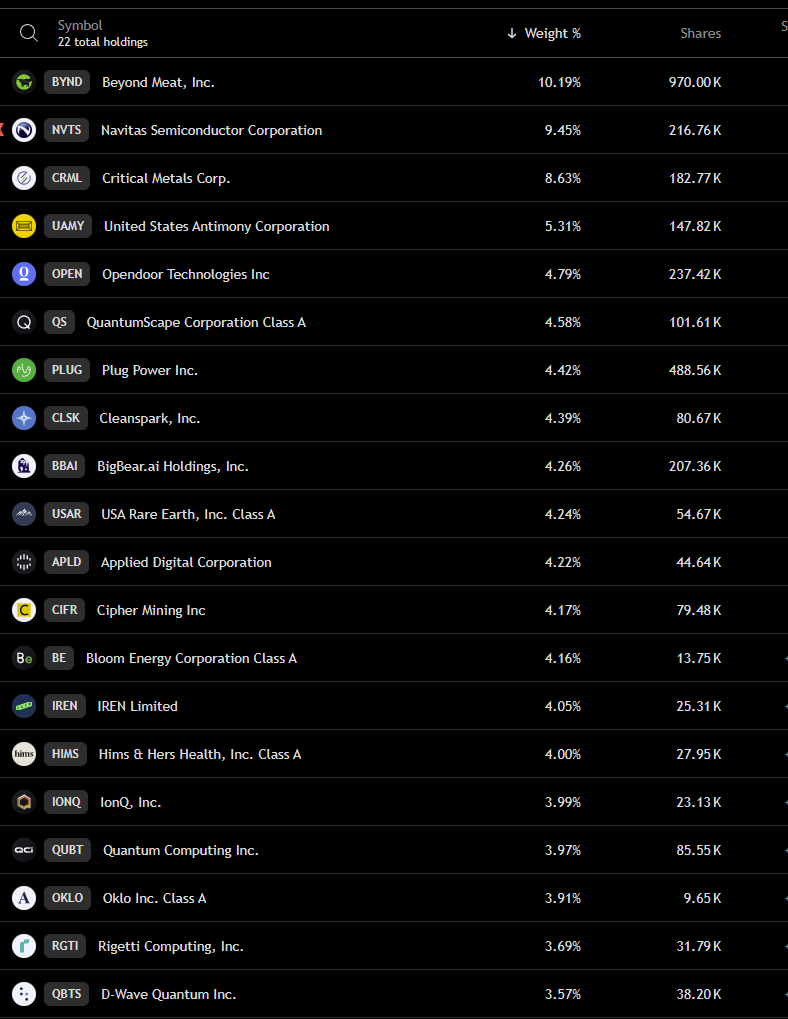Click the QuantumScape Q logo icon
Image resolution: width=788 pixels, height=1019 pixels.
point(24,322)
